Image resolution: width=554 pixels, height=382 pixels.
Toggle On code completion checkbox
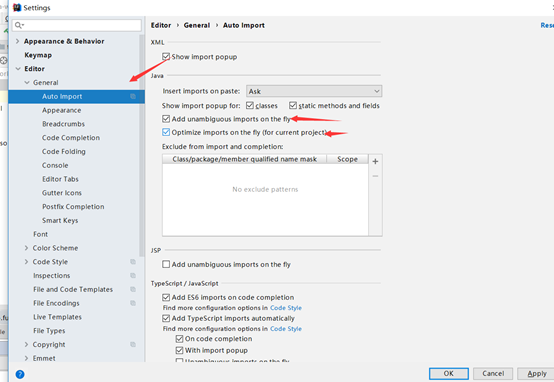179,339
